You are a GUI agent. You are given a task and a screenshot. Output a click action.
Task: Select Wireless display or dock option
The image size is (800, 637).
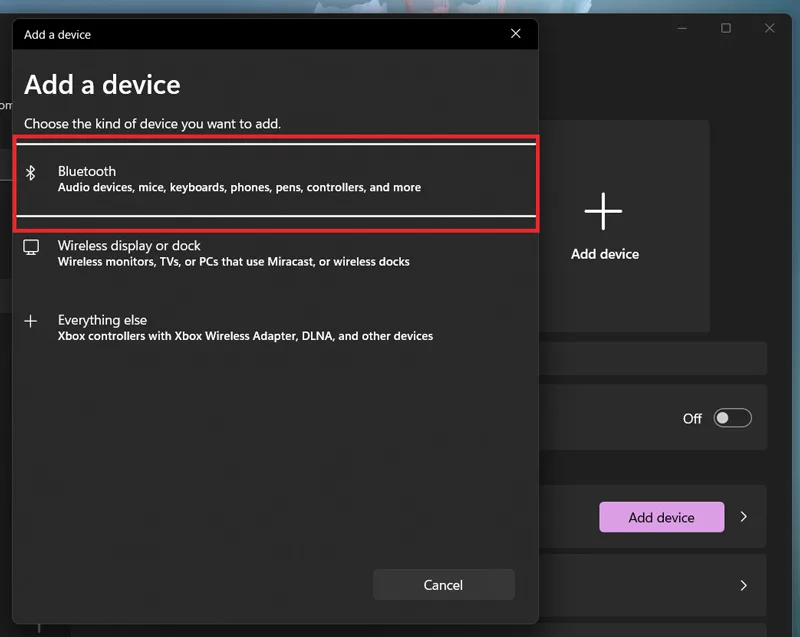(276, 253)
